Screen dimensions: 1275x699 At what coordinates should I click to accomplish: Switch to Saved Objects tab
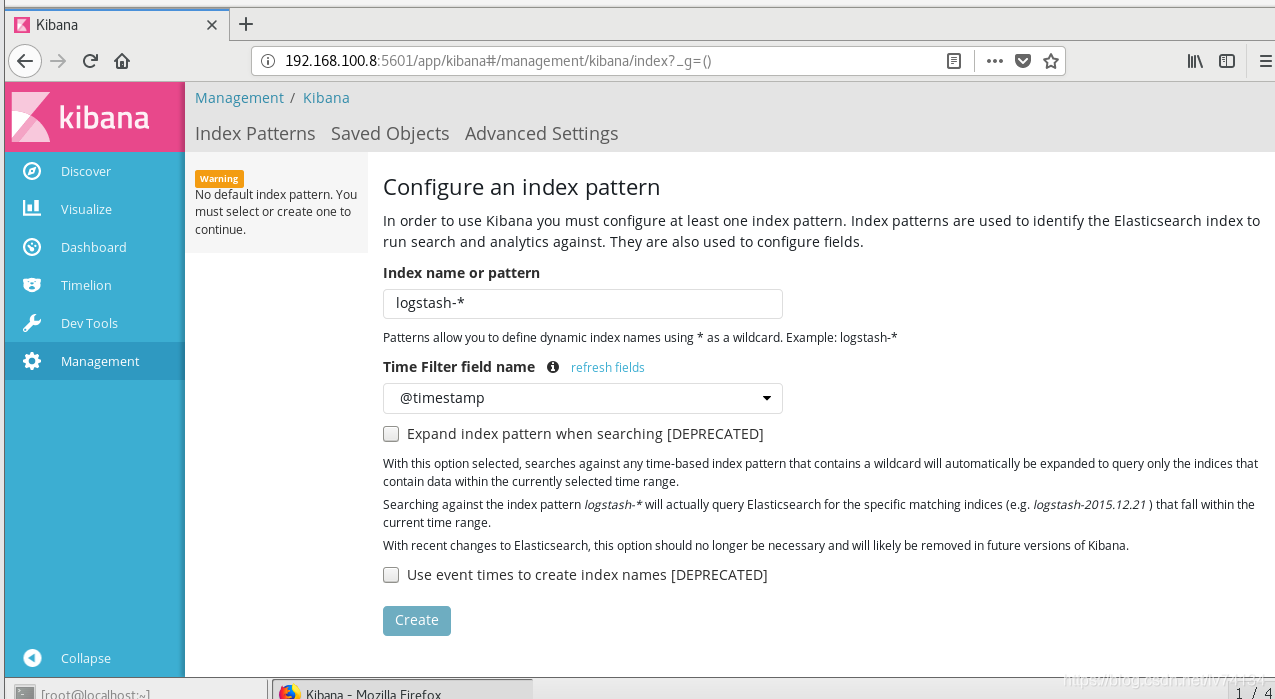click(390, 133)
